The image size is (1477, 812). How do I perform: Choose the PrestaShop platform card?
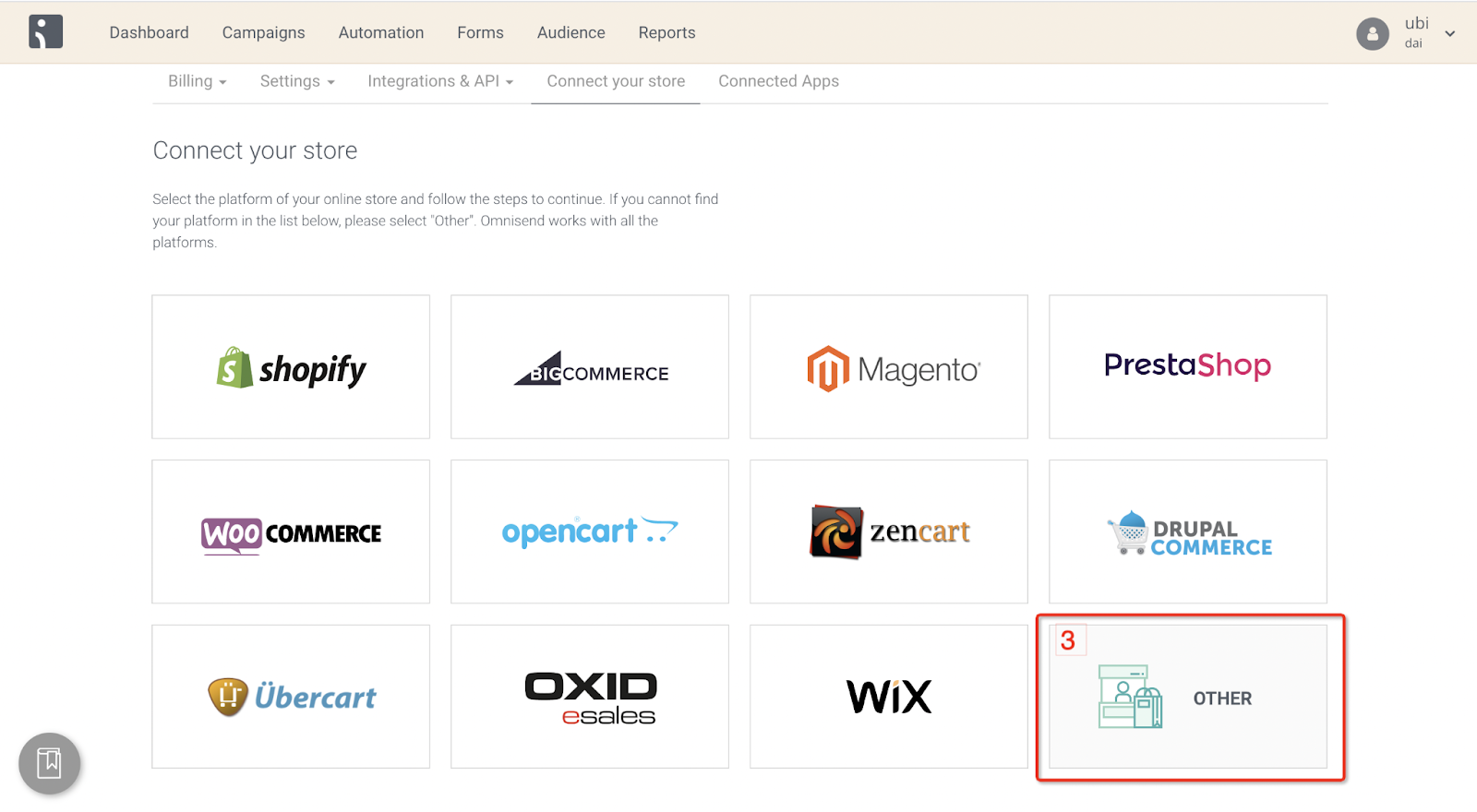1188,367
